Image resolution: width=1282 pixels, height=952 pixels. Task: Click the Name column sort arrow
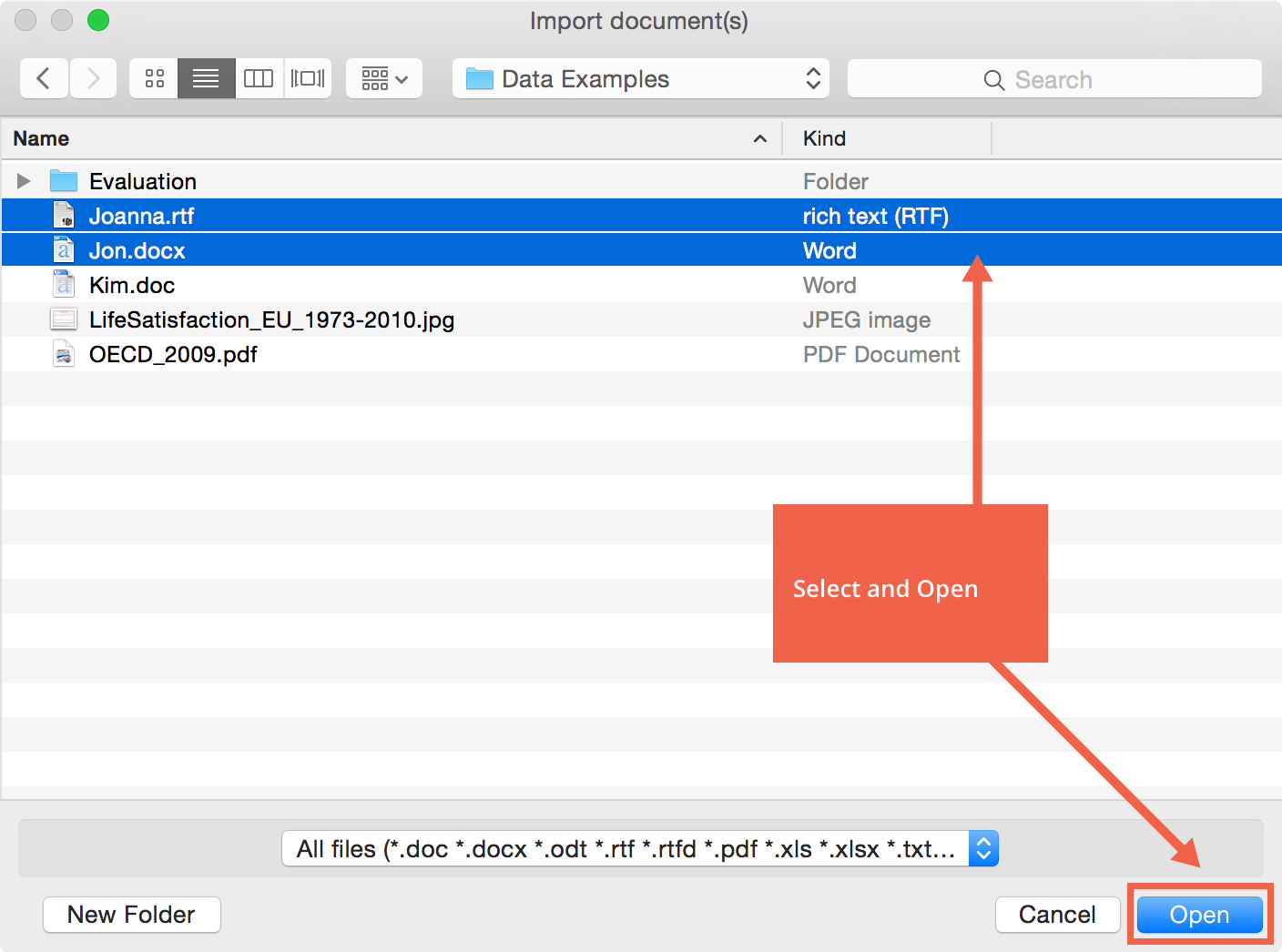coord(760,138)
